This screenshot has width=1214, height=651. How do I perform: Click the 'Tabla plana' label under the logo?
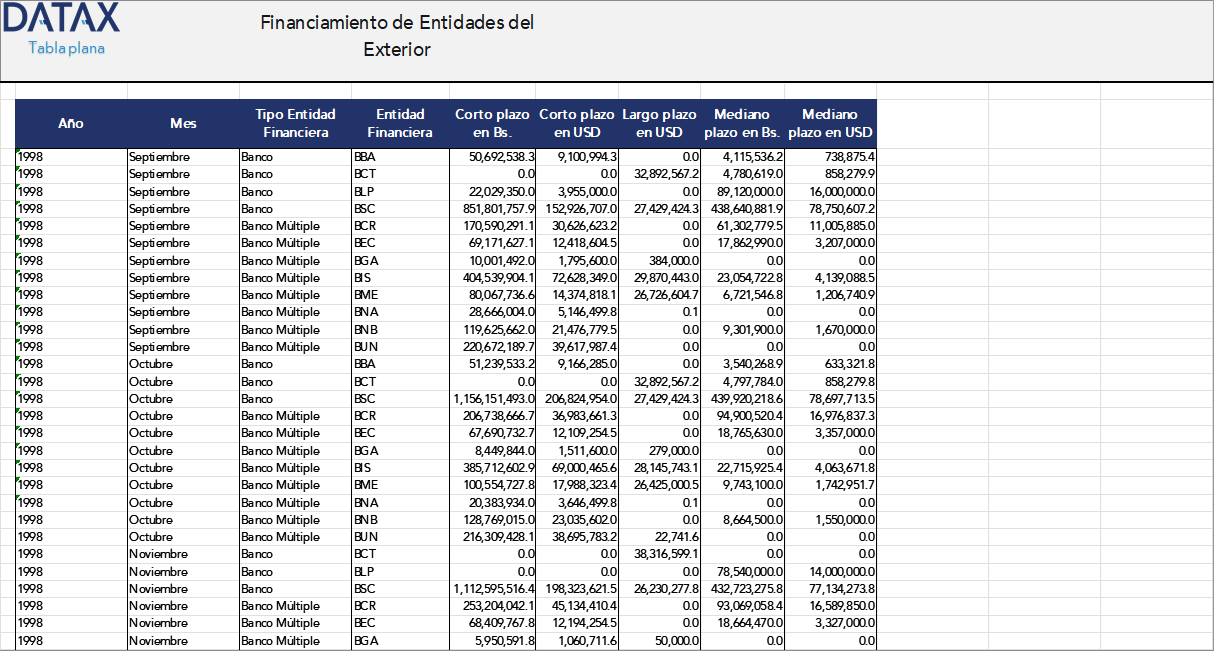[x=66, y=48]
